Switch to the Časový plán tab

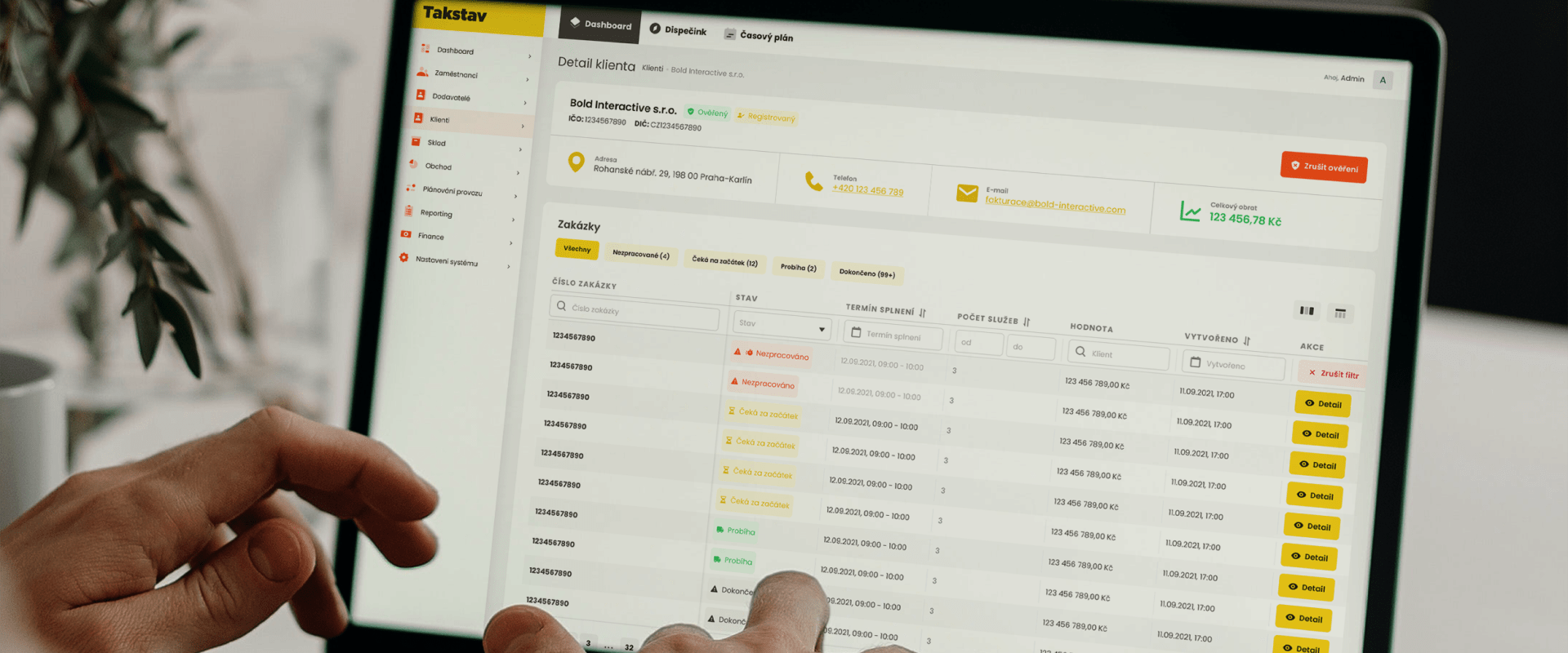[759, 36]
